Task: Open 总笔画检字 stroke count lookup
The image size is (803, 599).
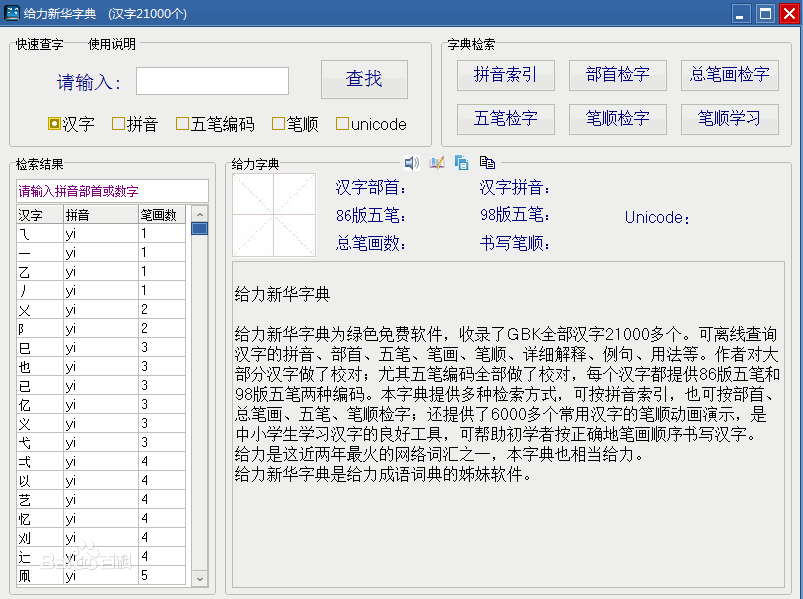Action: click(x=729, y=75)
